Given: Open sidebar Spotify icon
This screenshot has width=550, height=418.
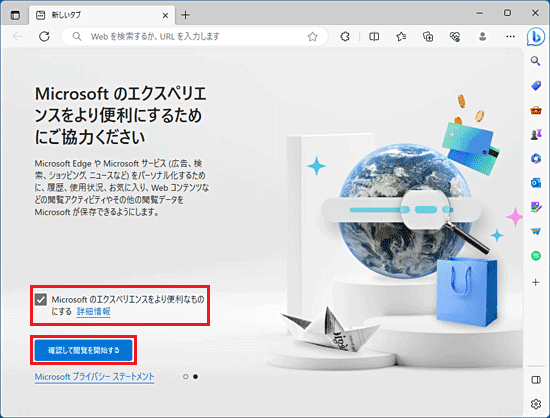Looking at the screenshot, I should (536, 256).
